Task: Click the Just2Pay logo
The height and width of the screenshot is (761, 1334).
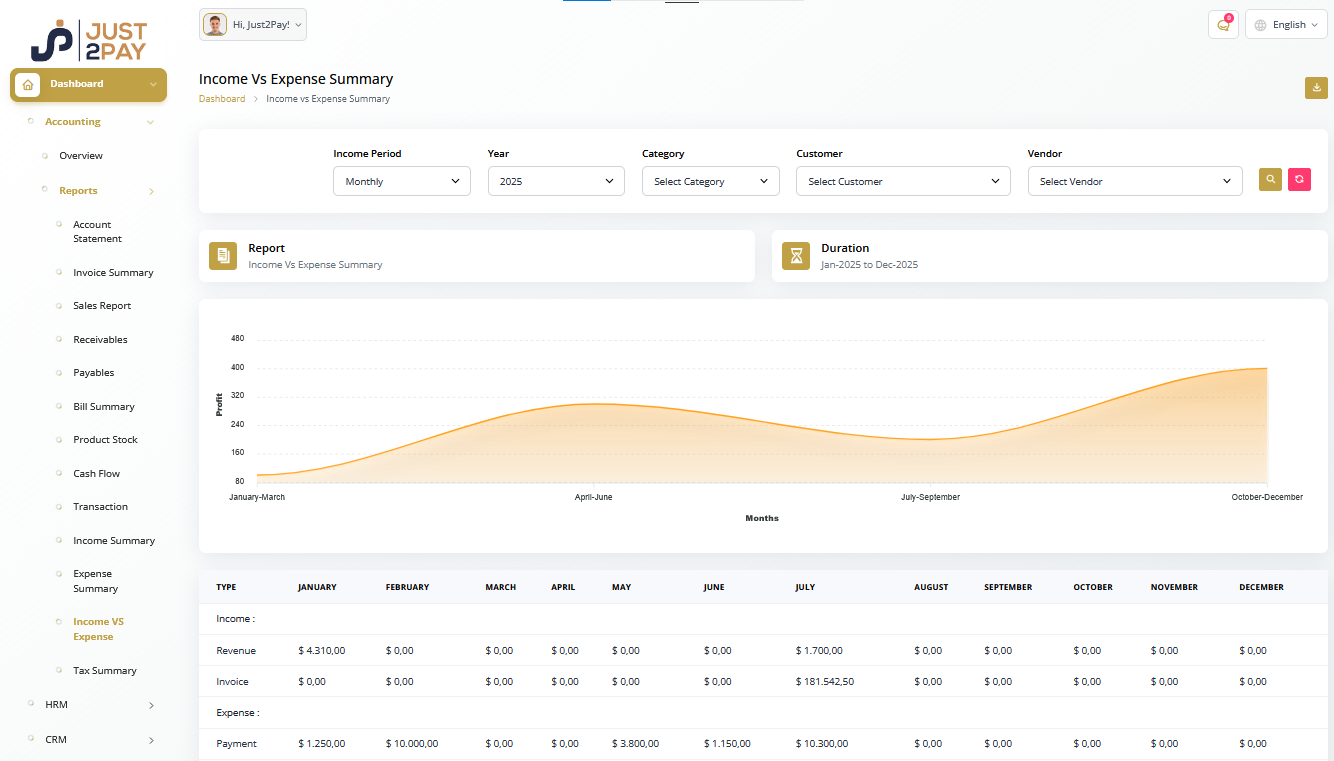Action: 88,41
